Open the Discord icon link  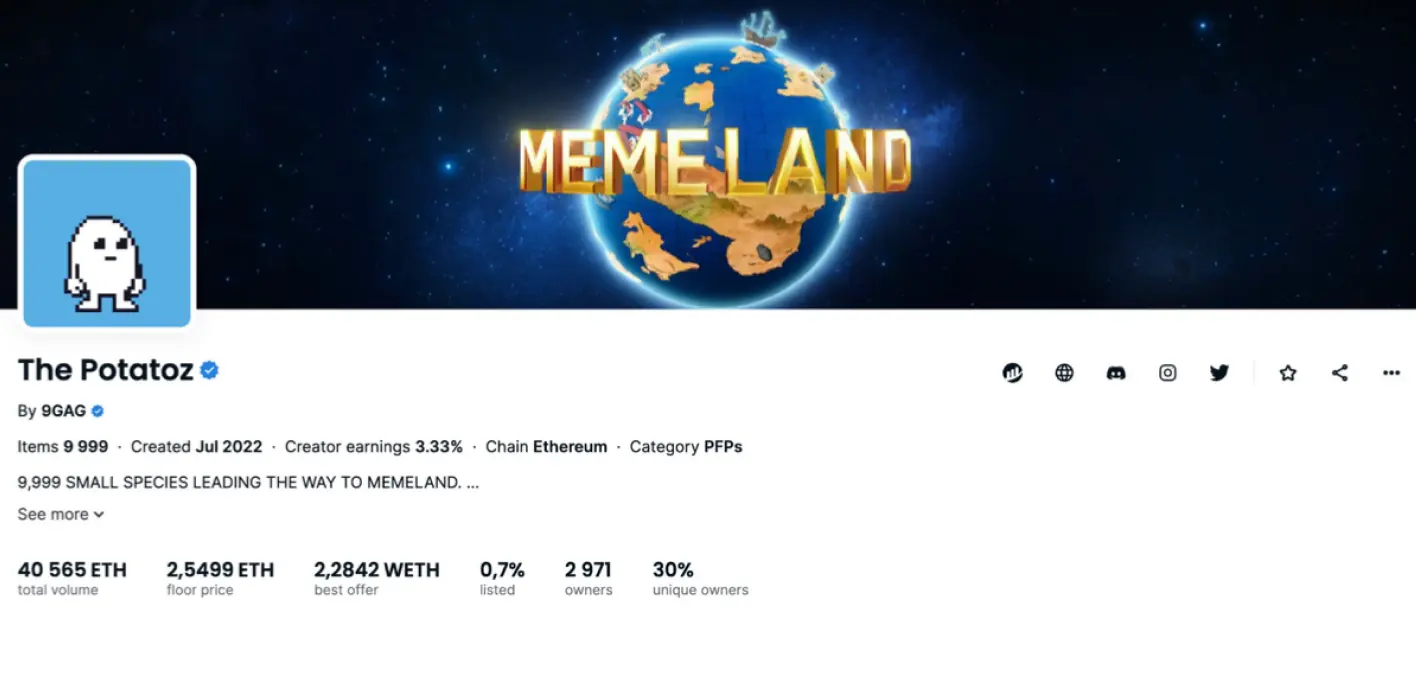click(1116, 373)
